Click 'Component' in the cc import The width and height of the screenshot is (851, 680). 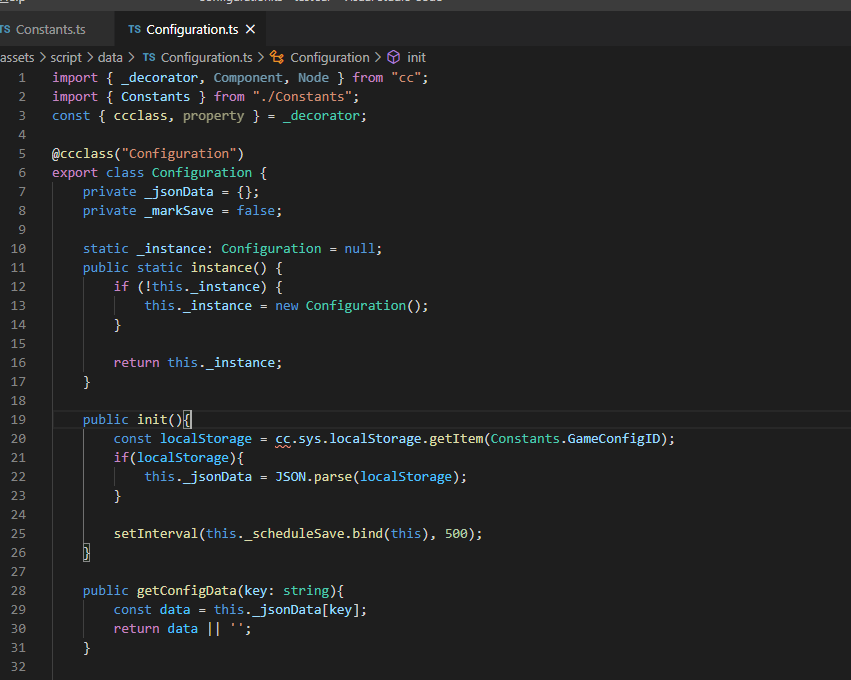pos(248,78)
